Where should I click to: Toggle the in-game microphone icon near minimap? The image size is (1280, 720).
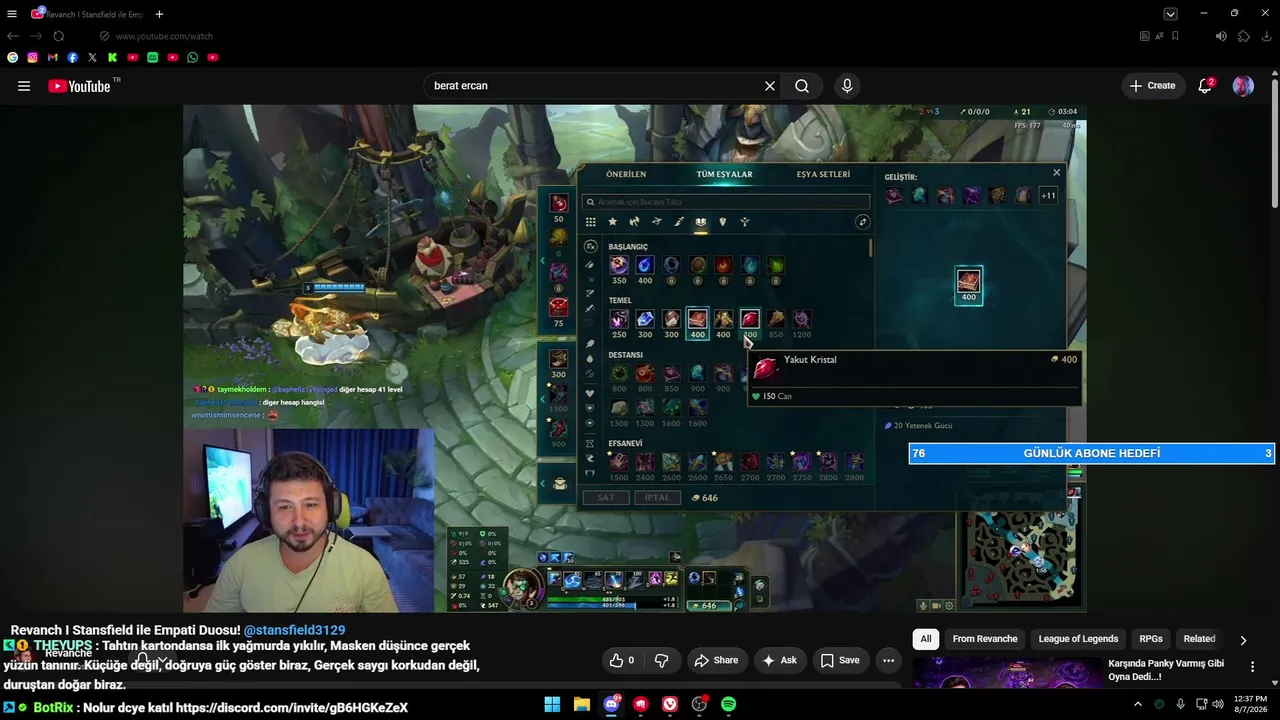(x=924, y=605)
